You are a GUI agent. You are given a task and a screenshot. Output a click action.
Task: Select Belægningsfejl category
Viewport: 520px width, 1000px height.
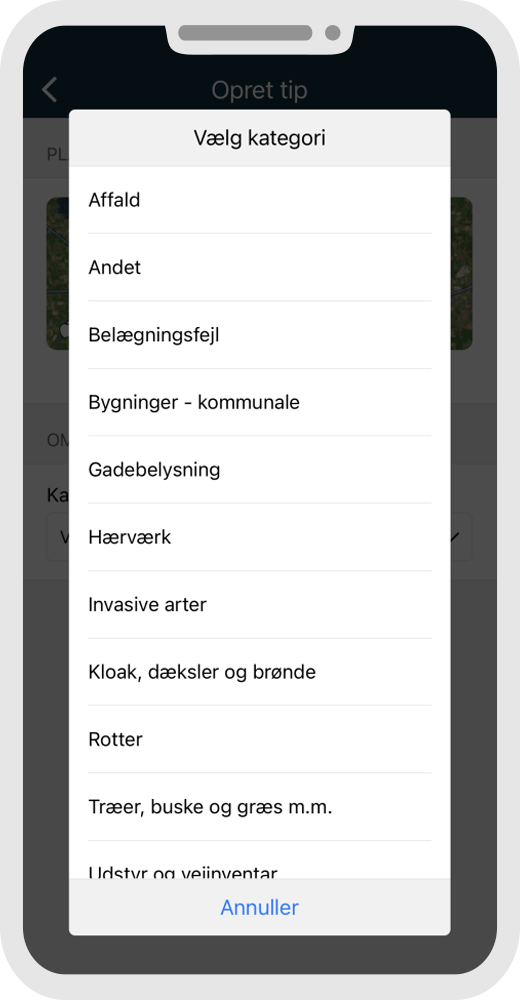[260, 335]
